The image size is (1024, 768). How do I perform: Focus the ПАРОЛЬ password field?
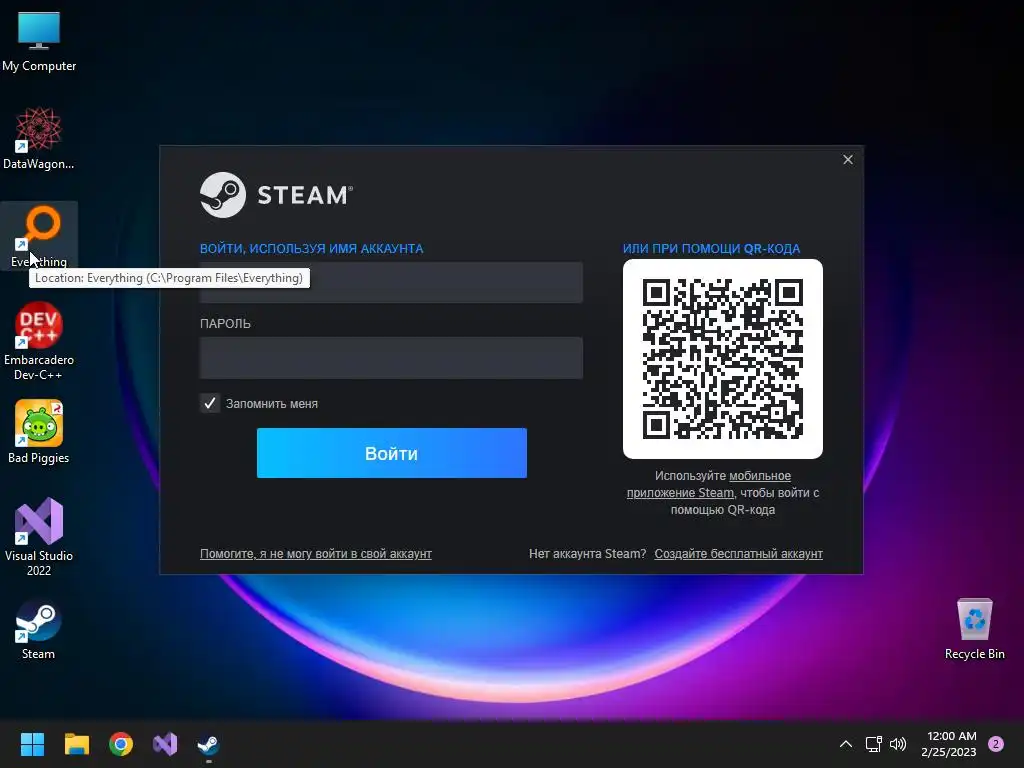click(391, 358)
